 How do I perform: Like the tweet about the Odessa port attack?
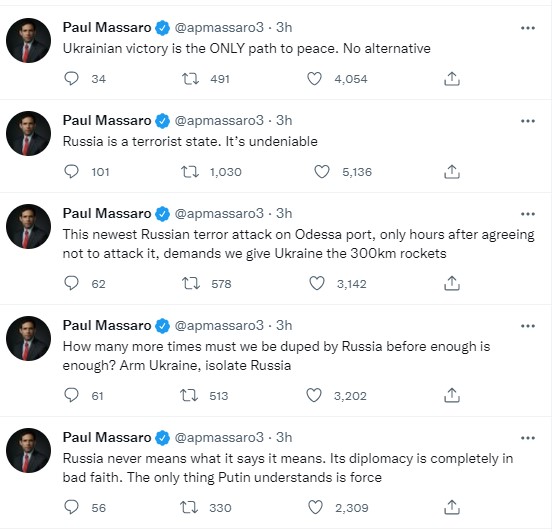(316, 283)
